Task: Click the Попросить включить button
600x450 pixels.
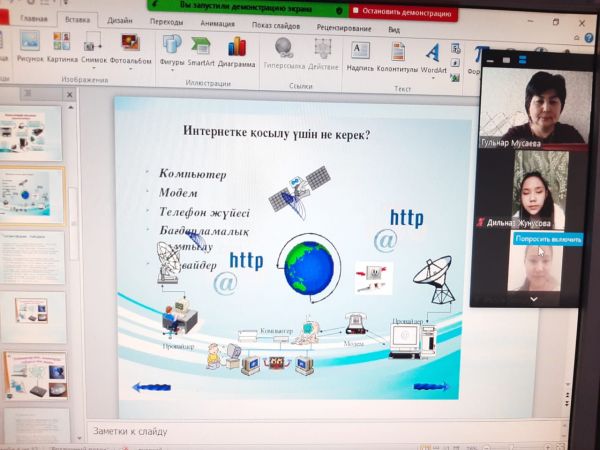Action: pos(548,239)
